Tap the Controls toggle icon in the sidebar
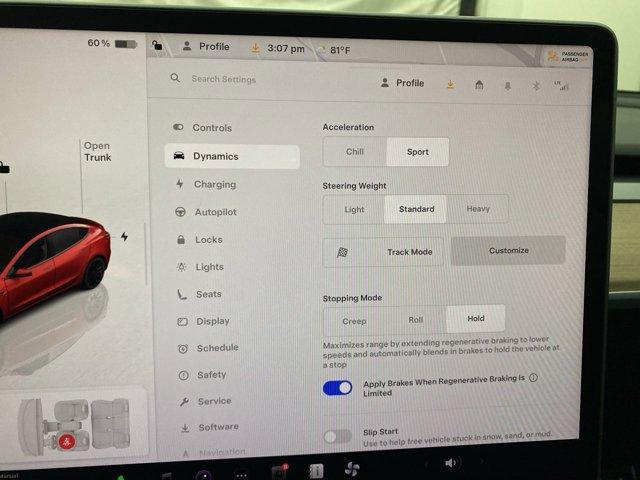Image resolution: width=640 pixels, height=480 pixels. (x=178, y=127)
